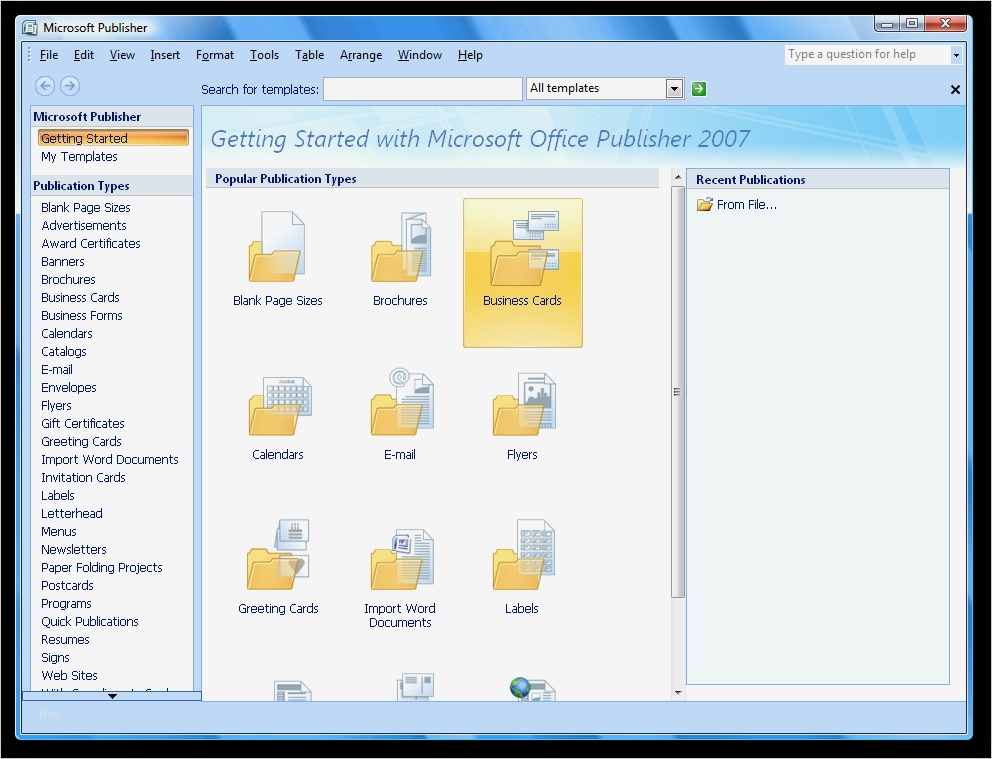Run the template search with the green arrow
Image resolution: width=992 pixels, height=759 pixels.
click(x=697, y=88)
